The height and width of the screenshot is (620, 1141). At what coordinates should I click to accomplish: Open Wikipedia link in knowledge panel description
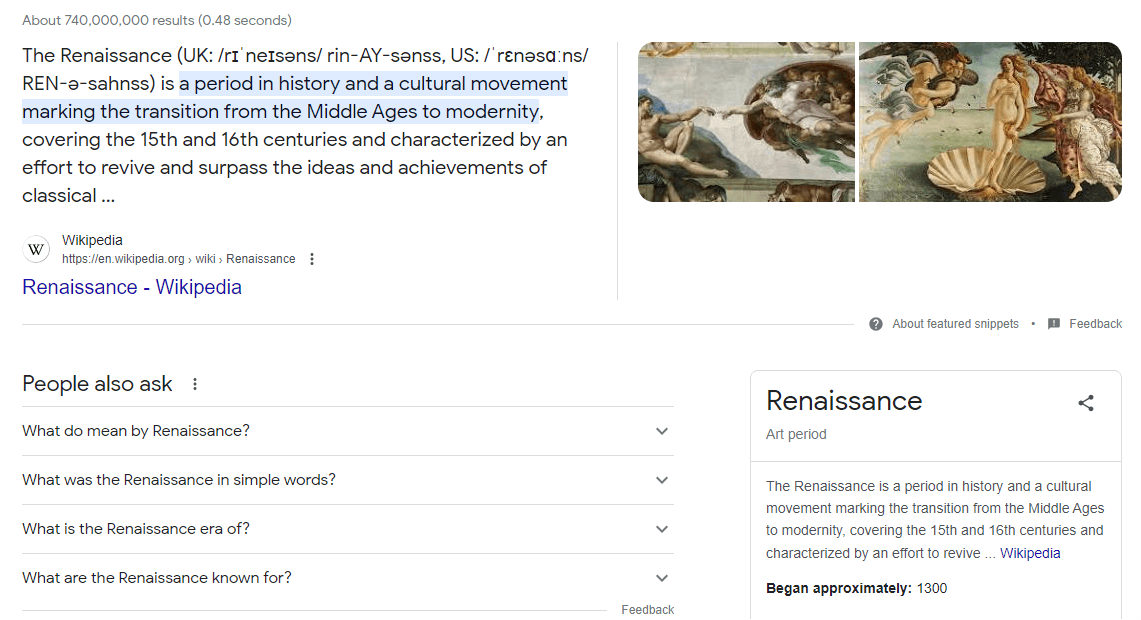1030,553
